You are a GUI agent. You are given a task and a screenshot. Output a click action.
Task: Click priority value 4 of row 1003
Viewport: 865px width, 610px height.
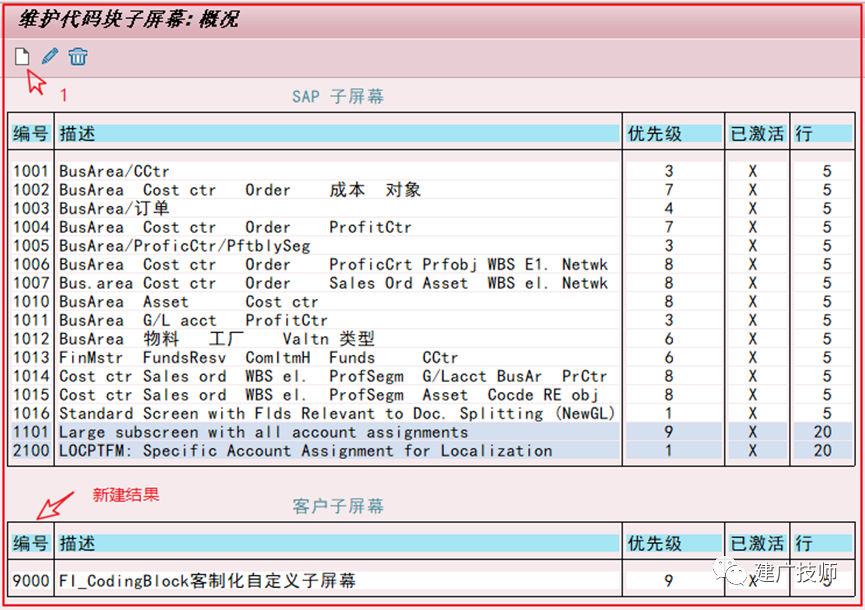tap(669, 208)
